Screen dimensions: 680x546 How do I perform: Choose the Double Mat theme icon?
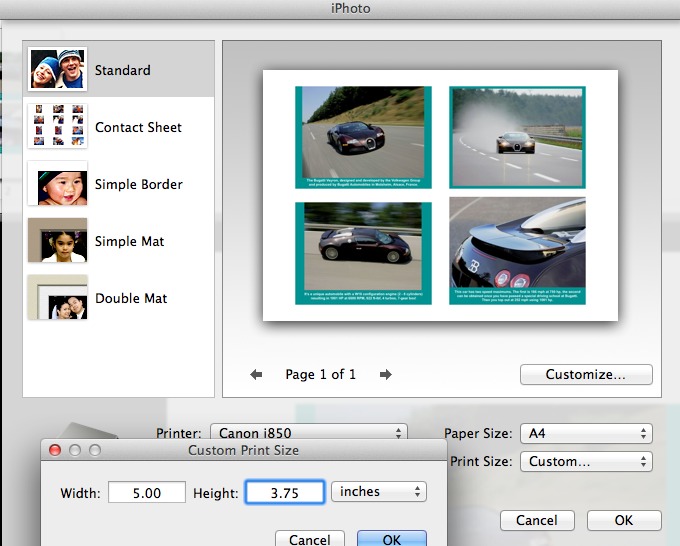[x=57, y=298]
